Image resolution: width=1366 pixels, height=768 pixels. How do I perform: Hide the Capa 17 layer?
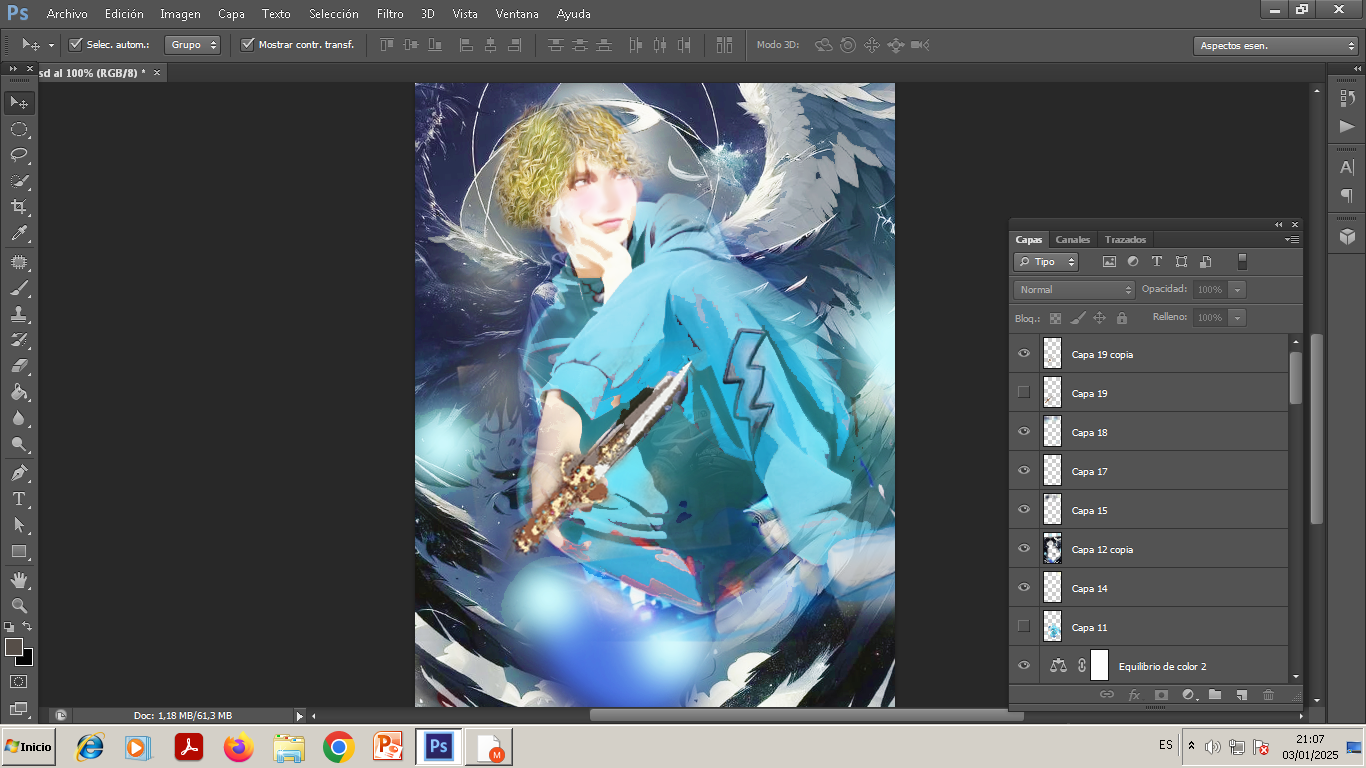tap(1023, 470)
